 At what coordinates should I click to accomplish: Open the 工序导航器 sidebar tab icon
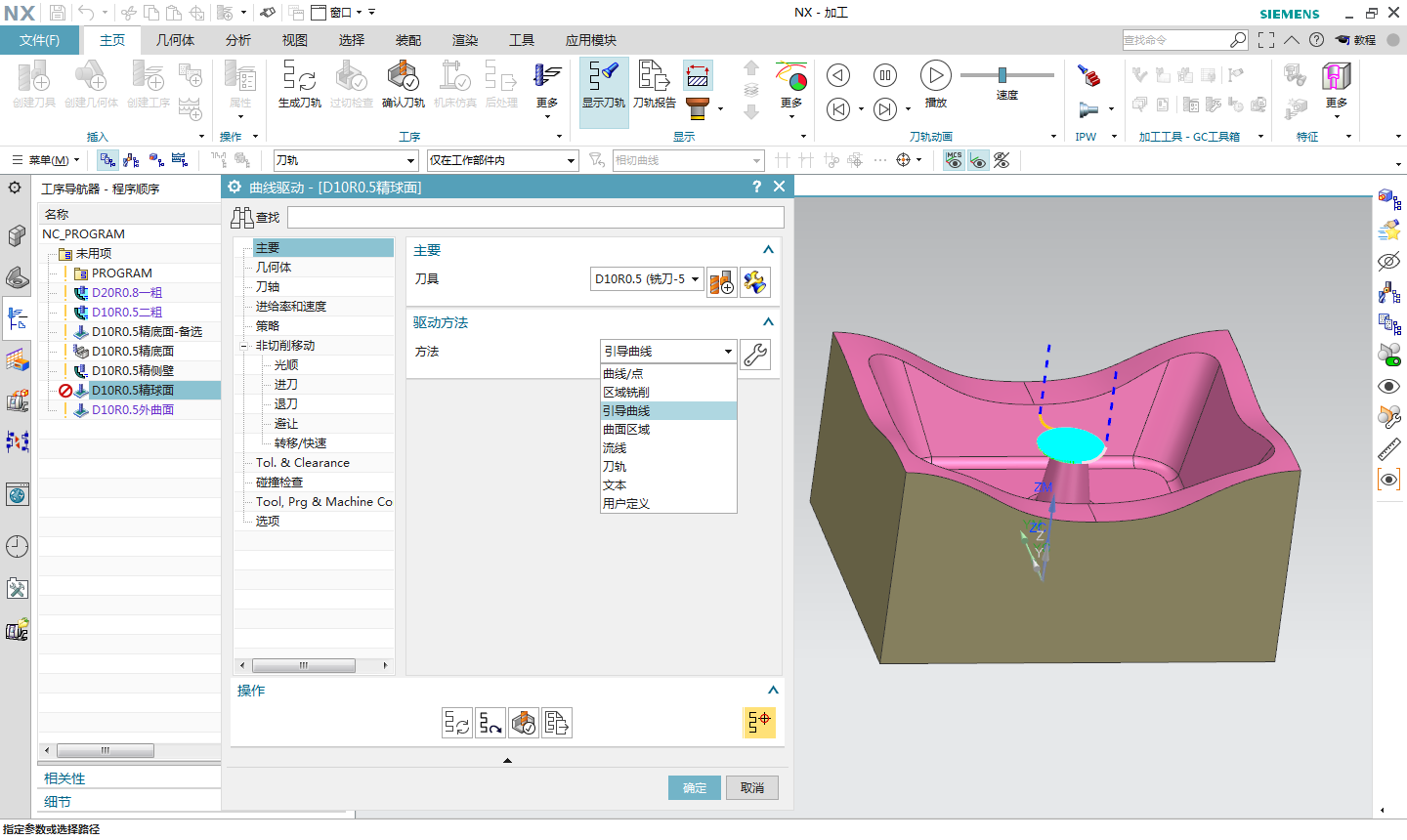(17, 317)
